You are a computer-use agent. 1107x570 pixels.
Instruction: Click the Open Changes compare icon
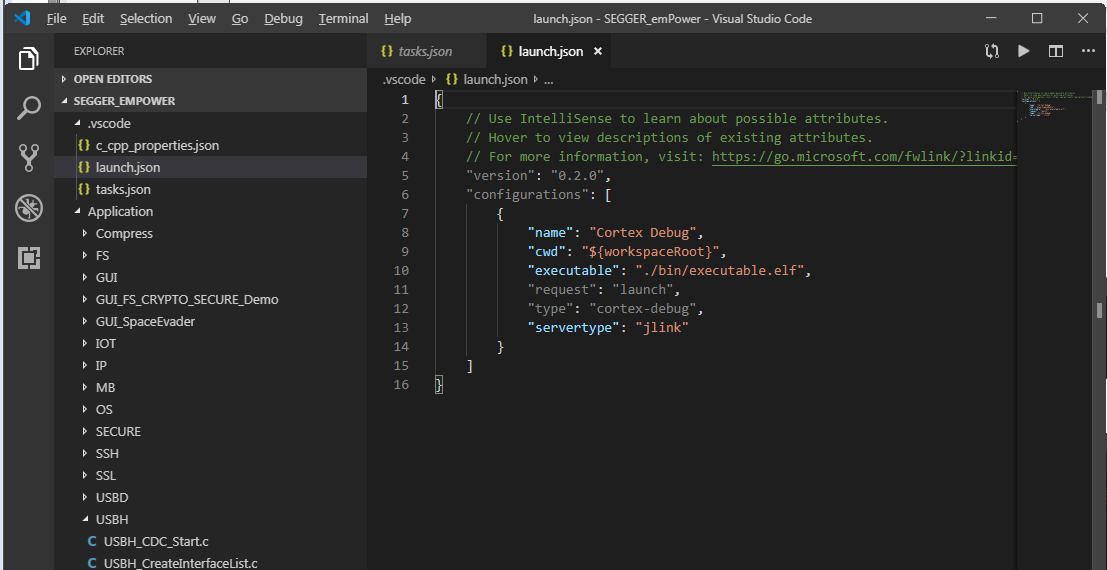[x=991, y=51]
